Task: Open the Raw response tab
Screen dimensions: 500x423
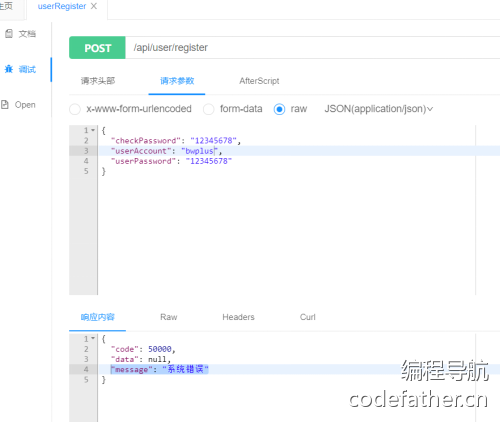Action: (x=169, y=317)
